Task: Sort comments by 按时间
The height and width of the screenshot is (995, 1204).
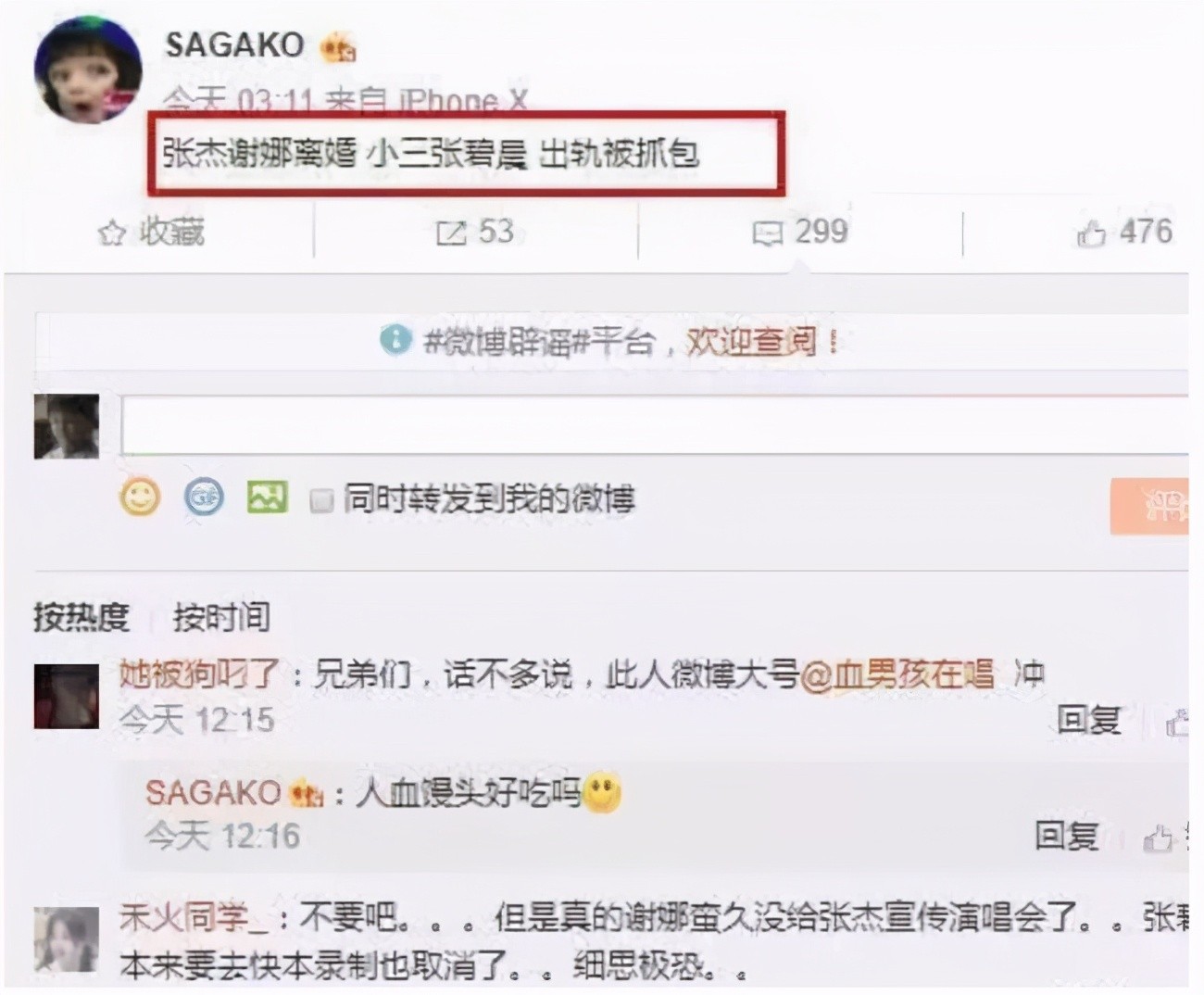Action: pyautogui.click(x=221, y=616)
